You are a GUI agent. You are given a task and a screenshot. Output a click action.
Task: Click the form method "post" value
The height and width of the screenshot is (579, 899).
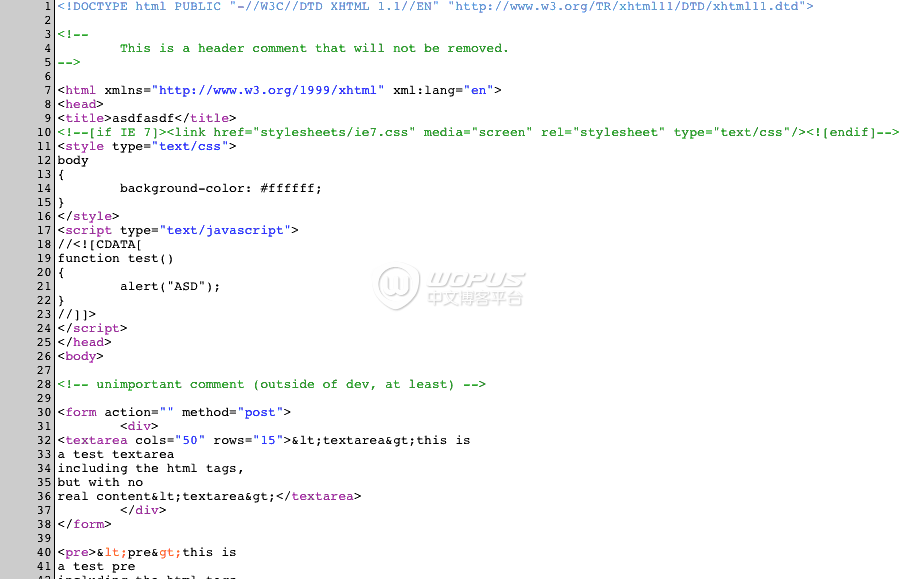pos(260,412)
